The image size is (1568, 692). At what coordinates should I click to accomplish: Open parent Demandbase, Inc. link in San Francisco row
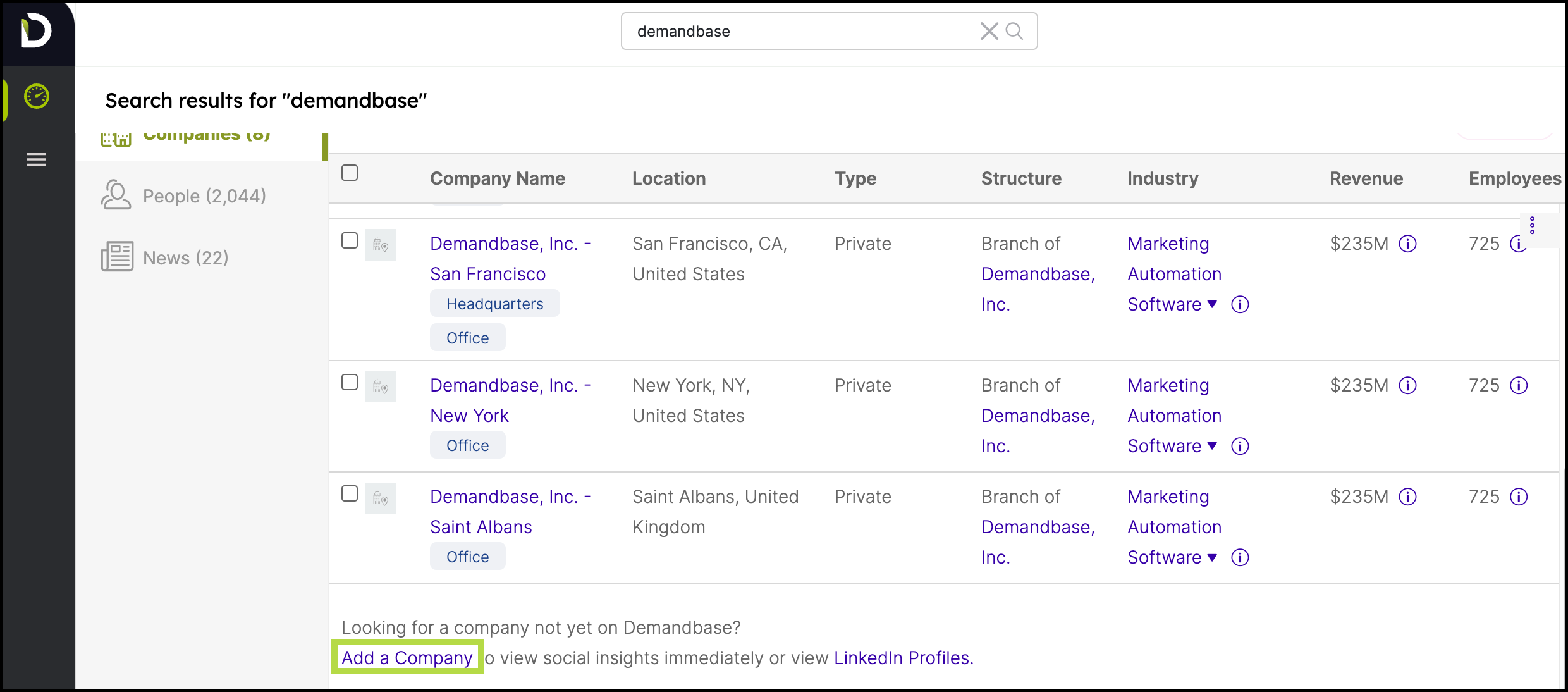tap(1038, 289)
